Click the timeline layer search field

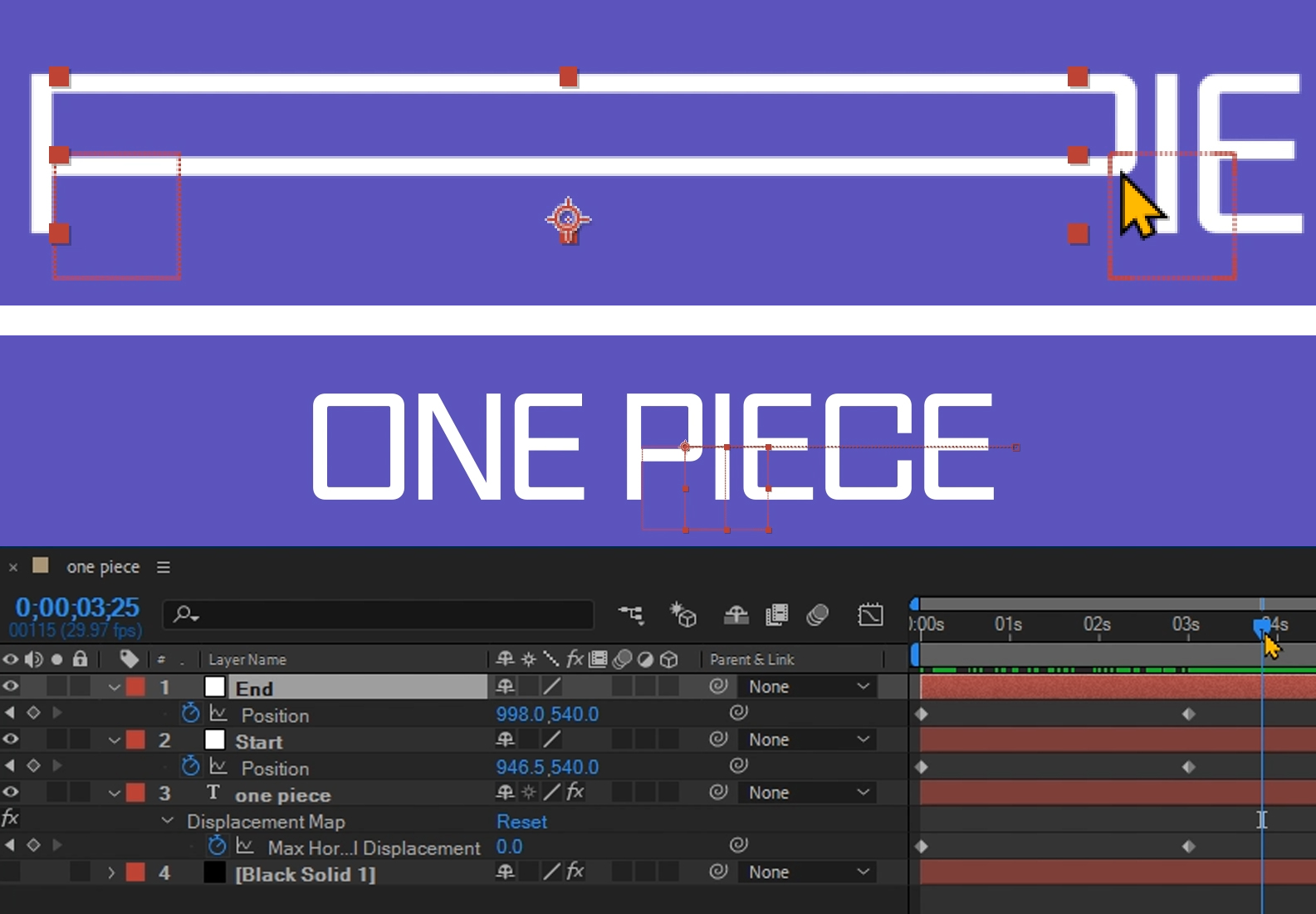tap(379, 614)
